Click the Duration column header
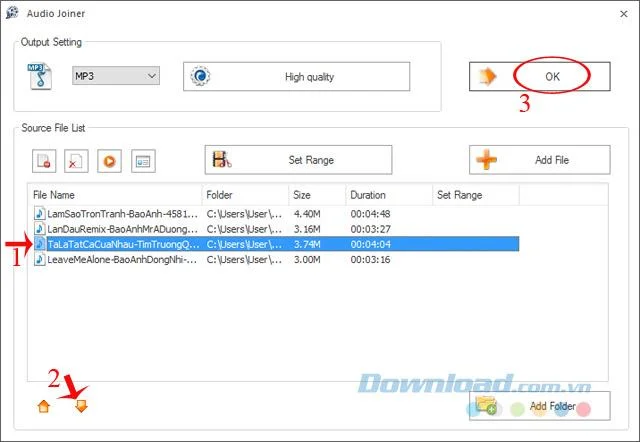Screen dimensions: 640x442 tap(389, 195)
